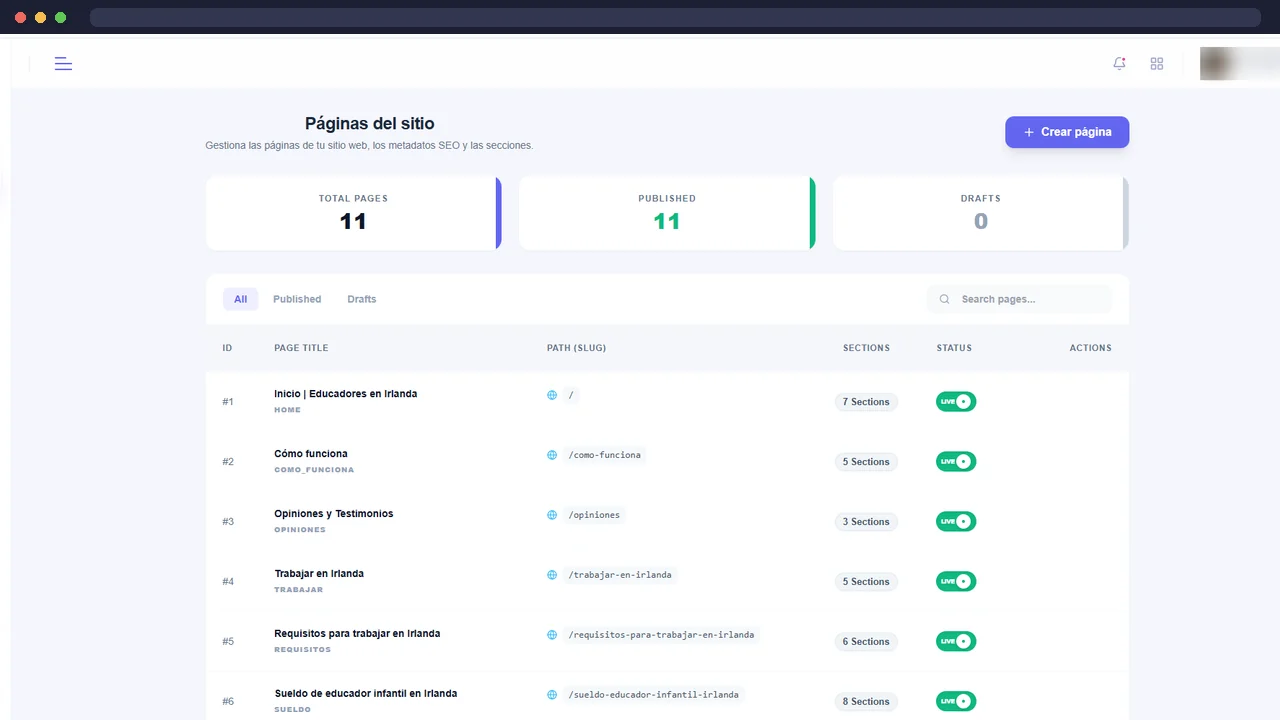This screenshot has width=1280, height=720.
Task: Focus the Search pages field
Action: pos(1019,299)
